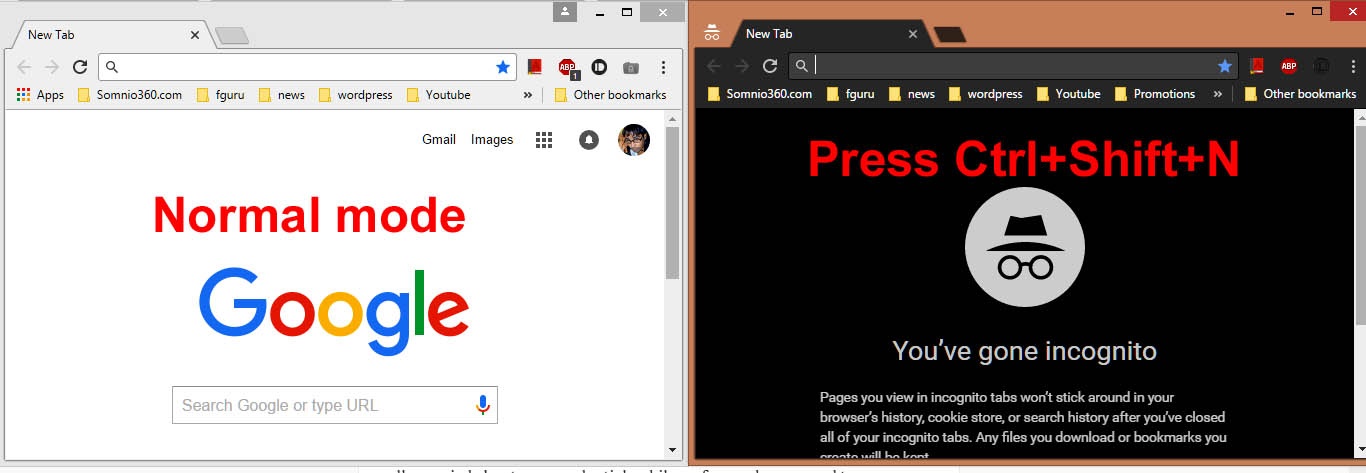Screen dimensions: 1366x473
Task: Open news bookmark folder in normal window
Action: click(x=282, y=95)
